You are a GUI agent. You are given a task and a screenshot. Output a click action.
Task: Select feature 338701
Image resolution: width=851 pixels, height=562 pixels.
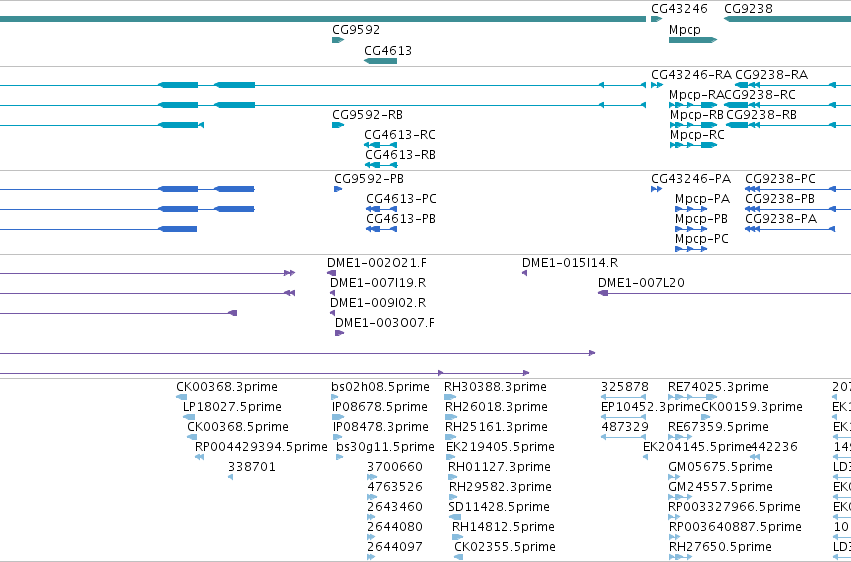pyautogui.click(x=251, y=468)
